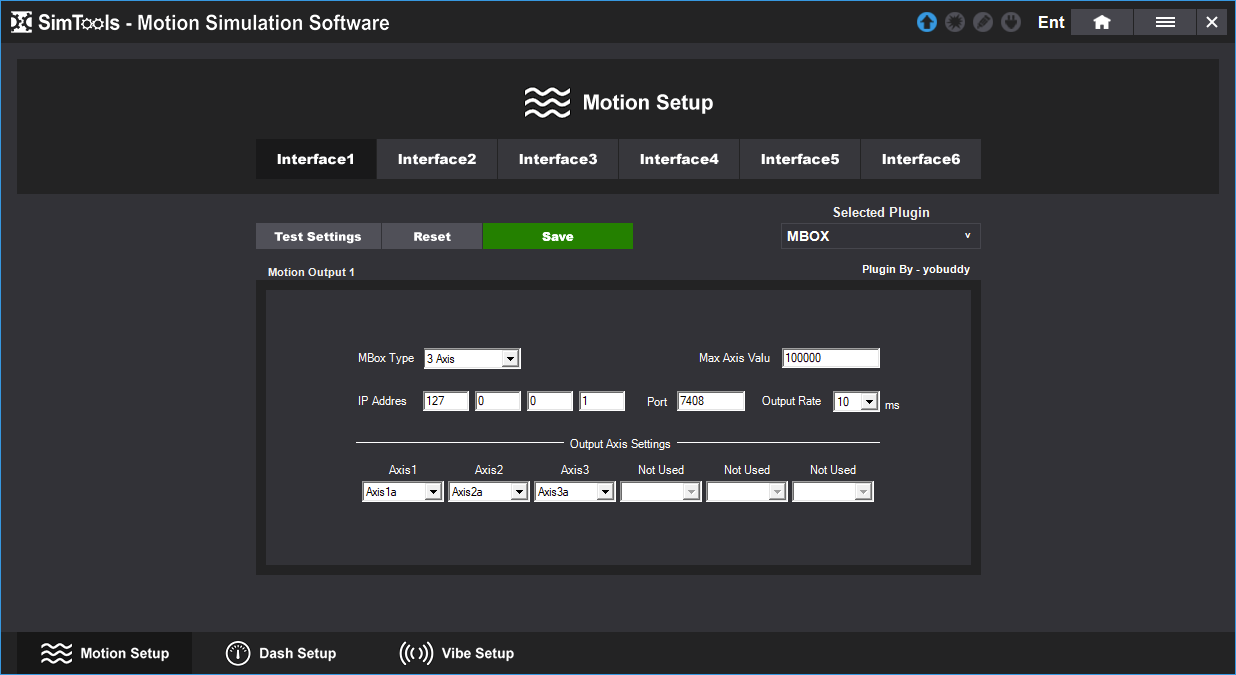1236x675 pixels.
Task: Go to the Home screen
Action: pos(1102,22)
